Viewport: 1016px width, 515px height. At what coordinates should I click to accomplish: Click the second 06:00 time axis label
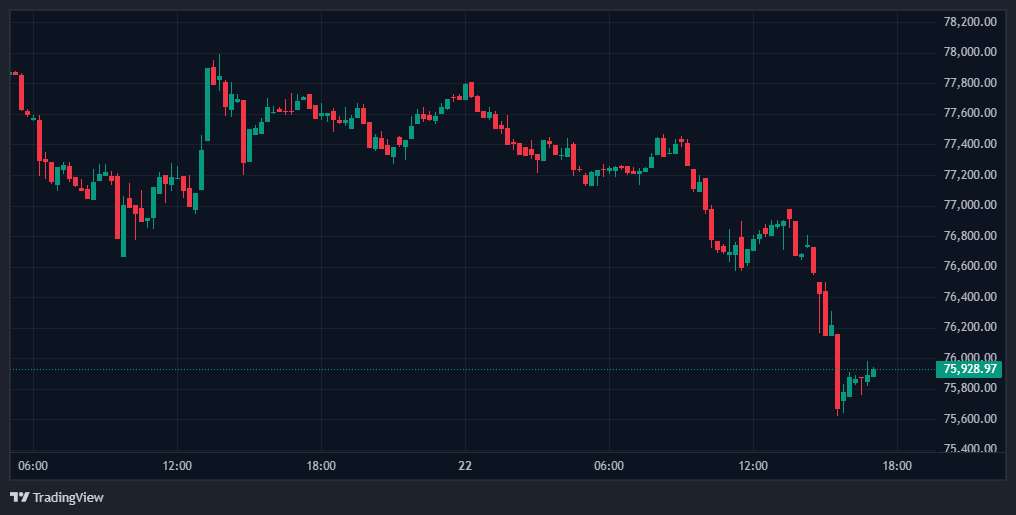click(x=609, y=466)
